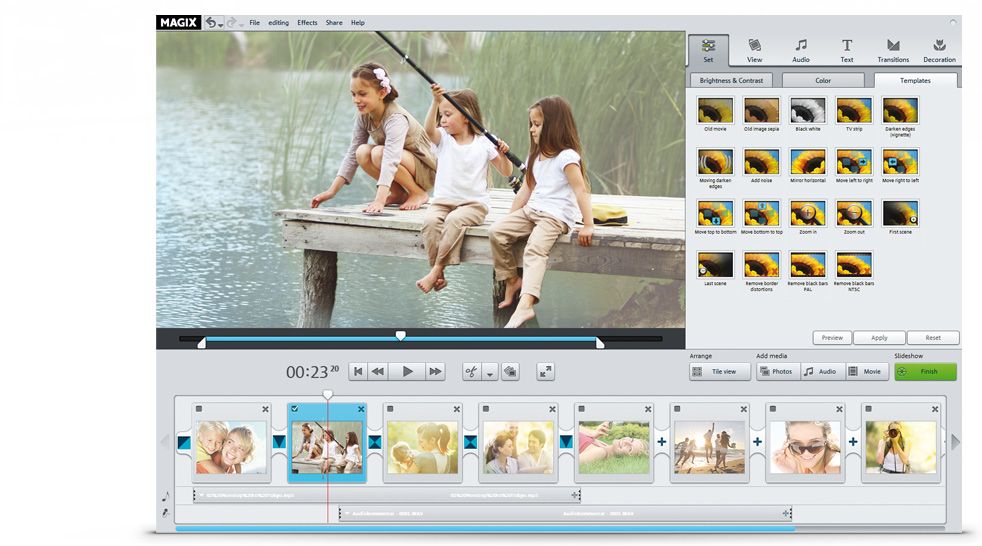Click the photo stack icon beside scissors
Screen dimensions: 982x546
click(x=510, y=371)
